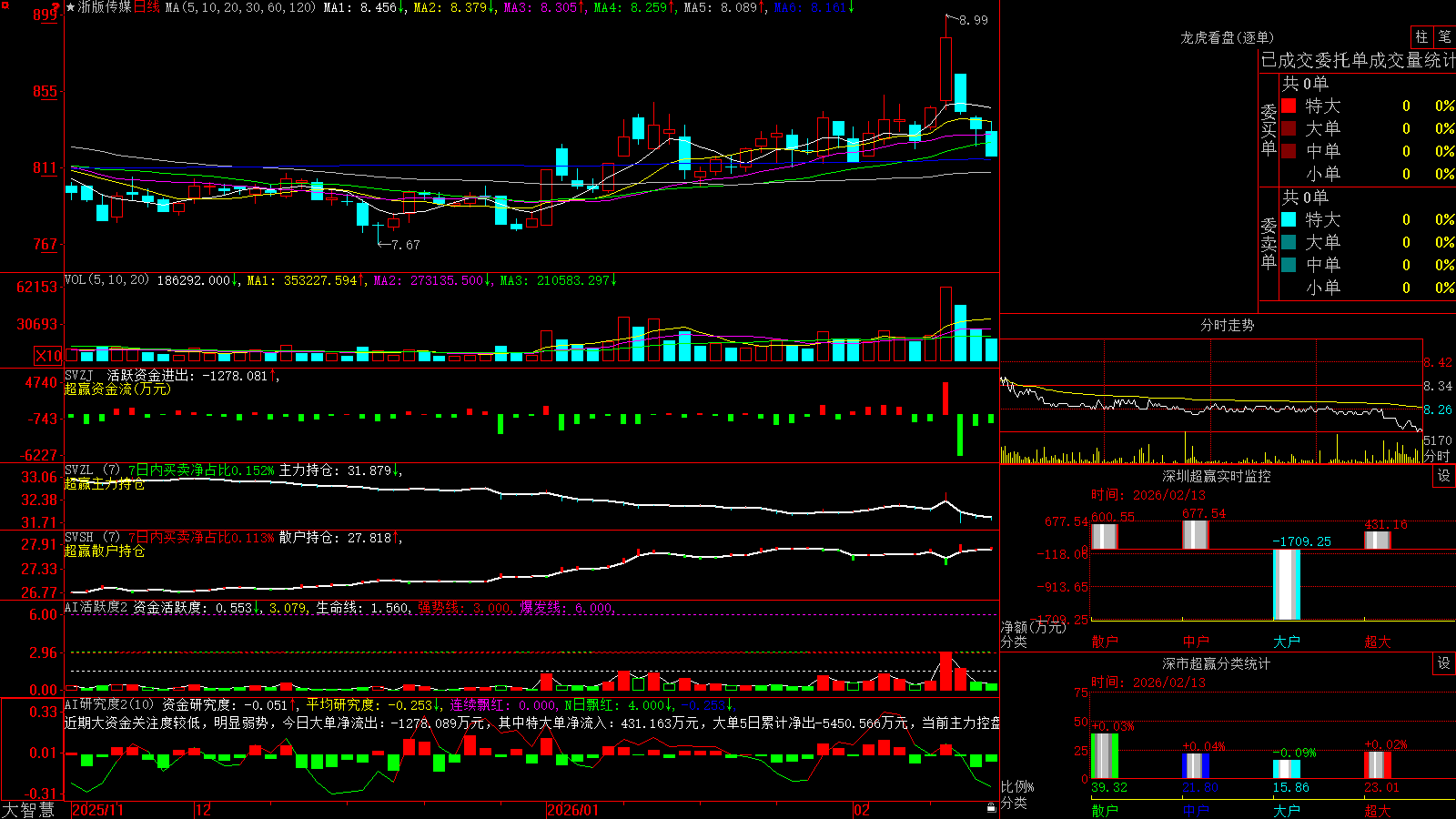The width and height of the screenshot is (1456, 819).
Task: Click the 深圳超赢实时监控 panel title
Action: 1217,476
